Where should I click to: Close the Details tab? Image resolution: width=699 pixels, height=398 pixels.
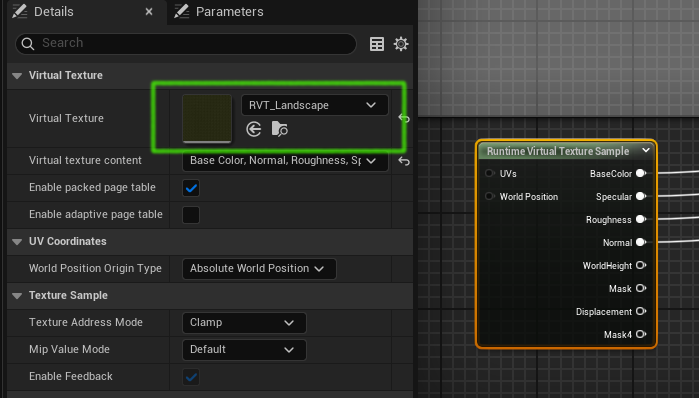[x=149, y=12]
